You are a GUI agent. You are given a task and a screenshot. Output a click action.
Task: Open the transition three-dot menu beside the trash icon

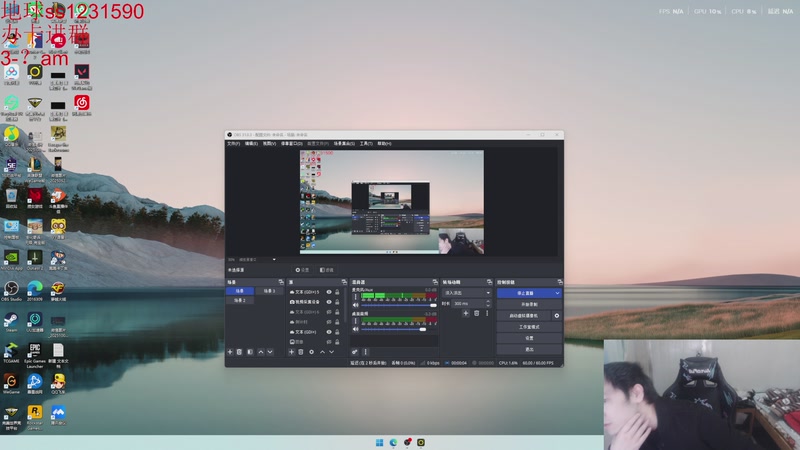point(487,313)
